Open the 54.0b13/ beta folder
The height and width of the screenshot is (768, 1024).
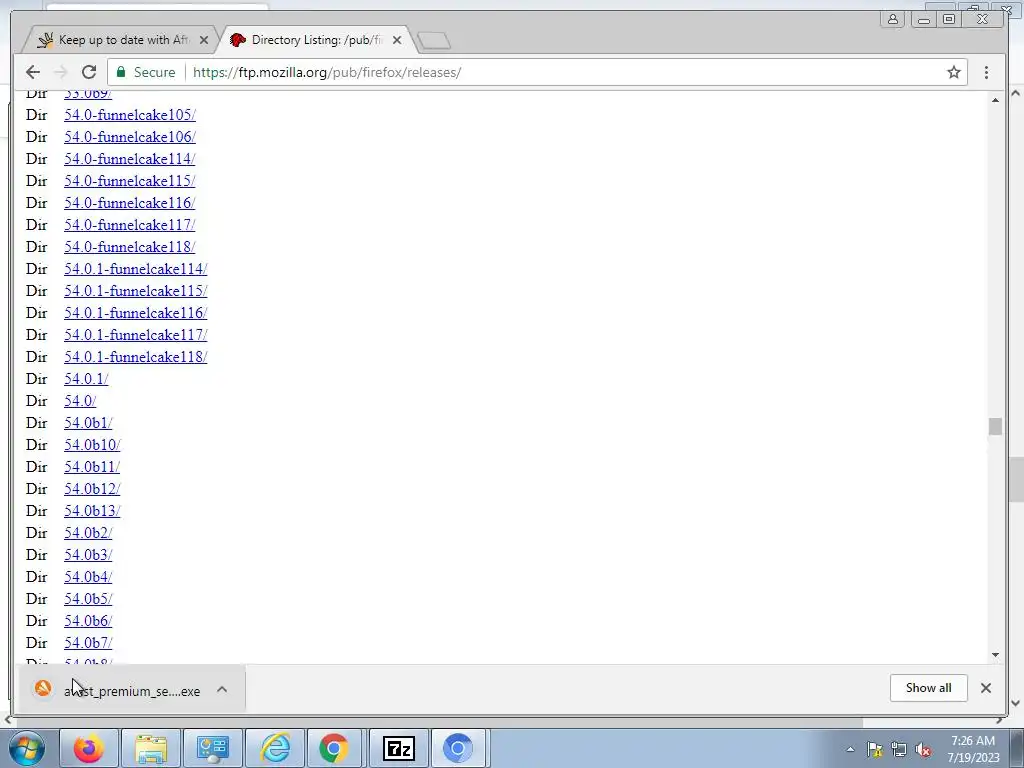click(92, 511)
